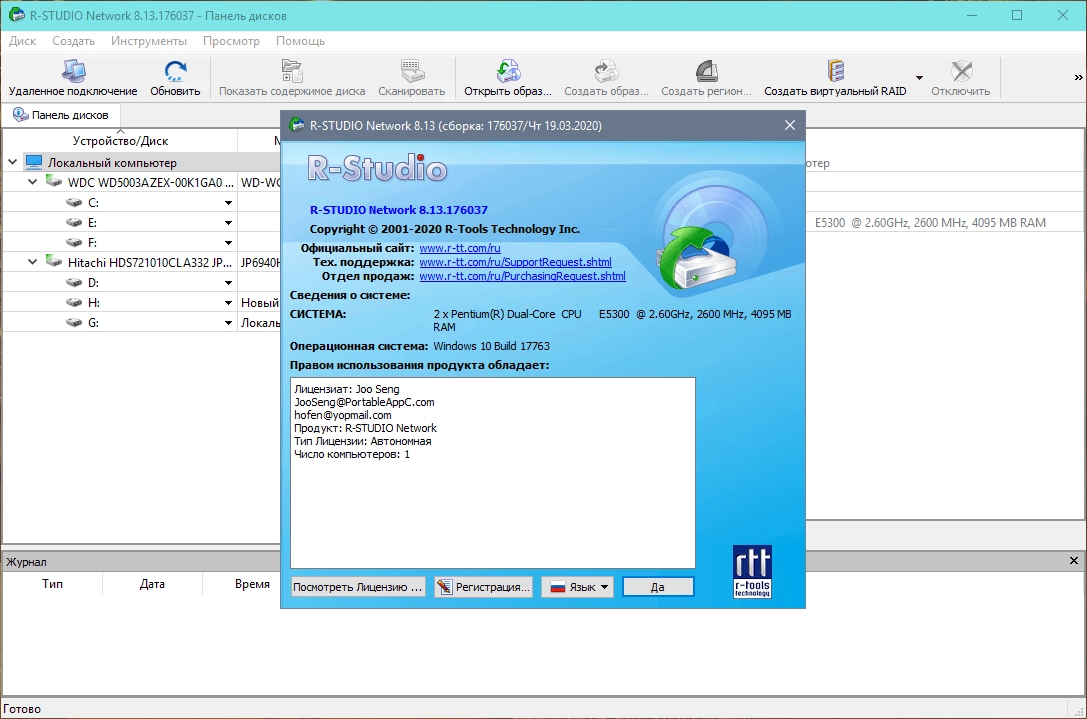Image resolution: width=1087 pixels, height=719 pixels.
Task: Show hidden toolbar items with the chevron
Action: [1078, 78]
